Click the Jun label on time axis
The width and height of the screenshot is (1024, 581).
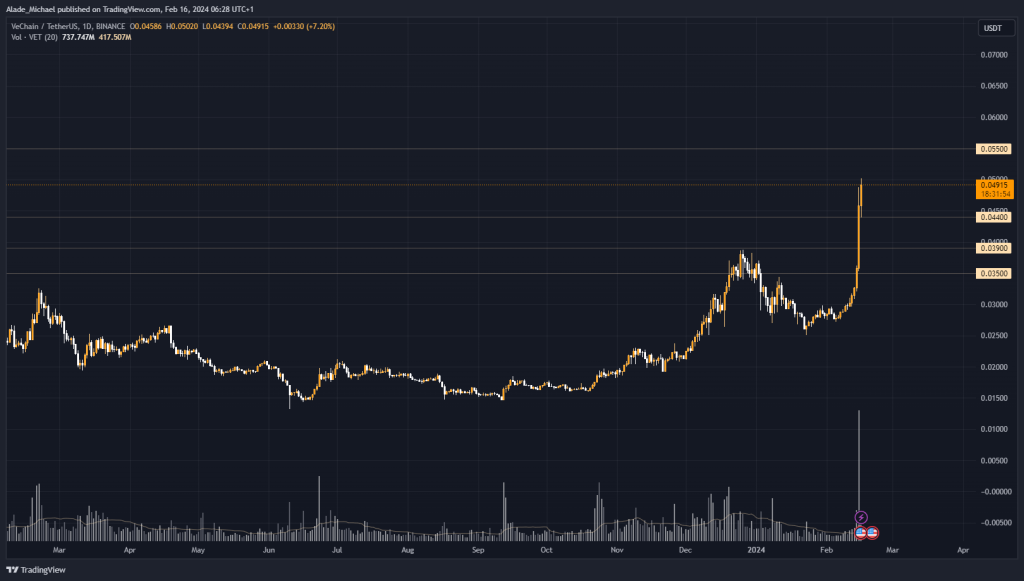click(268, 550)
